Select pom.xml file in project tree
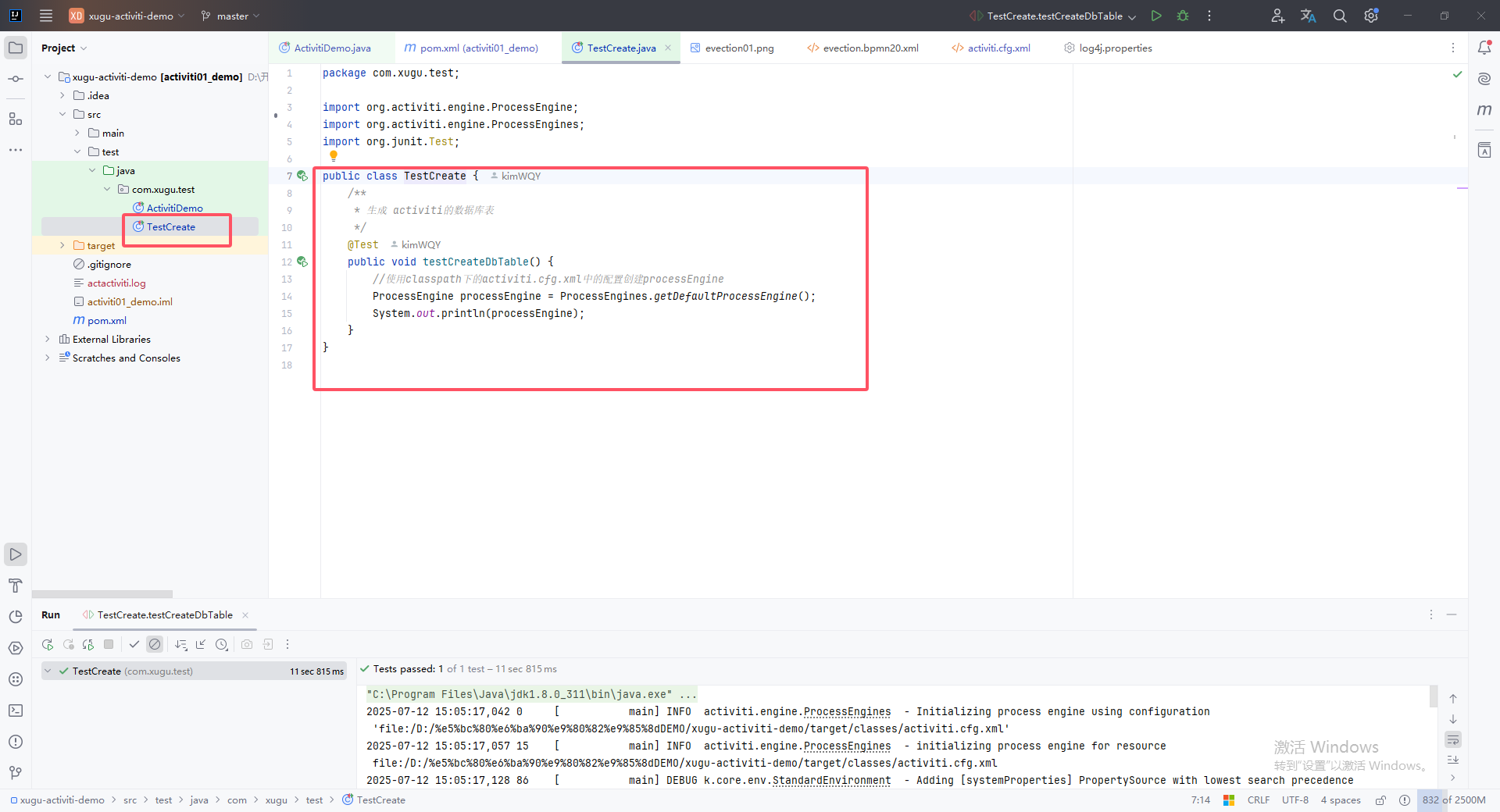 click(106, 321)
